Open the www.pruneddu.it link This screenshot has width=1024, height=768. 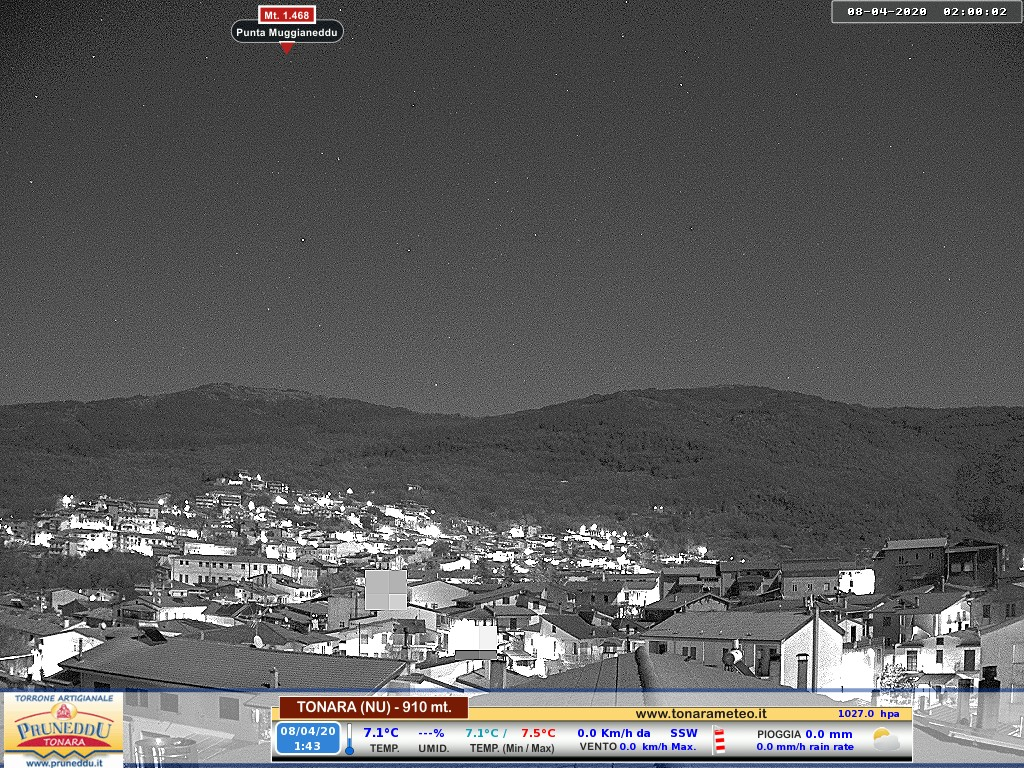point(63,762)
